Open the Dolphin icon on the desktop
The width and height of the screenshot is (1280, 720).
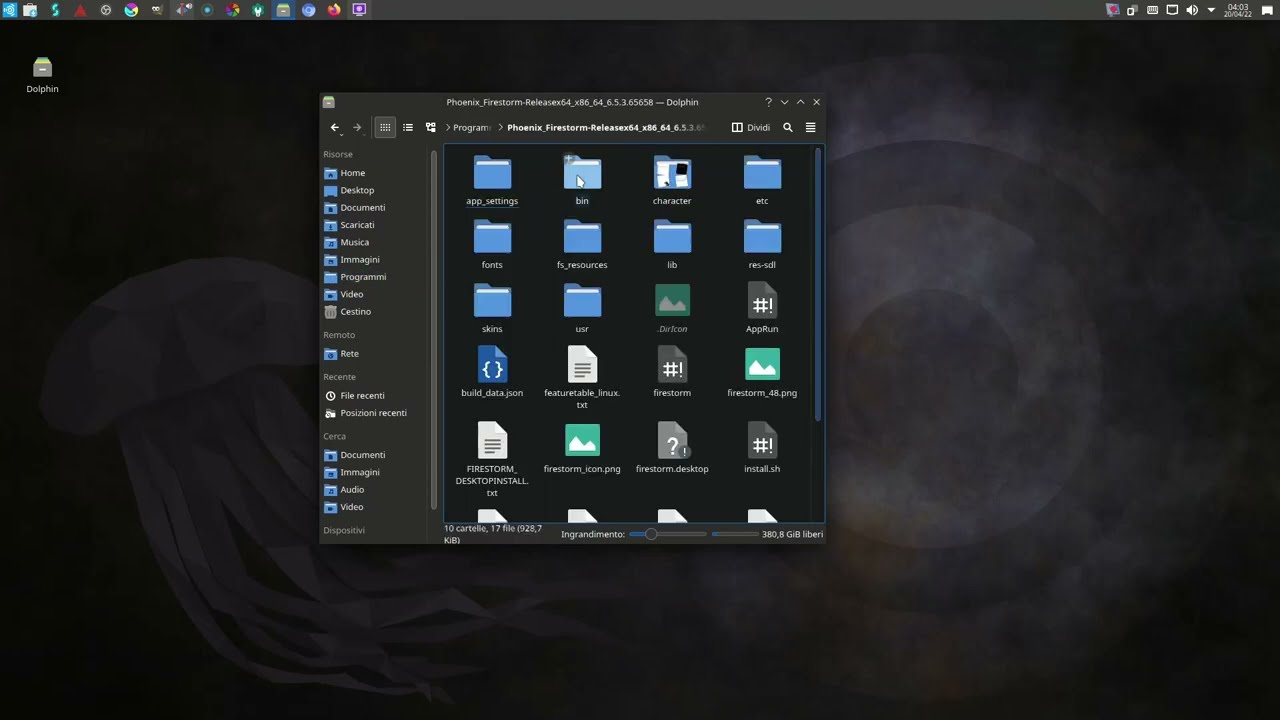[42, 75]
